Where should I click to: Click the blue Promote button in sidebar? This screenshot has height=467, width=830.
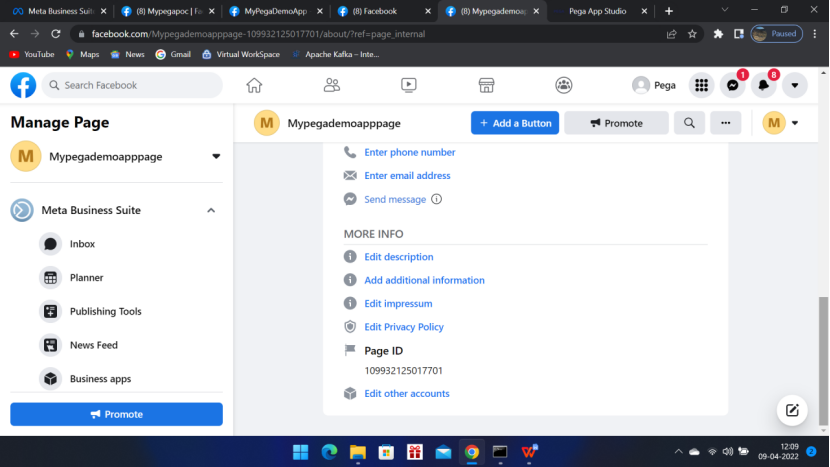point(116,414)
